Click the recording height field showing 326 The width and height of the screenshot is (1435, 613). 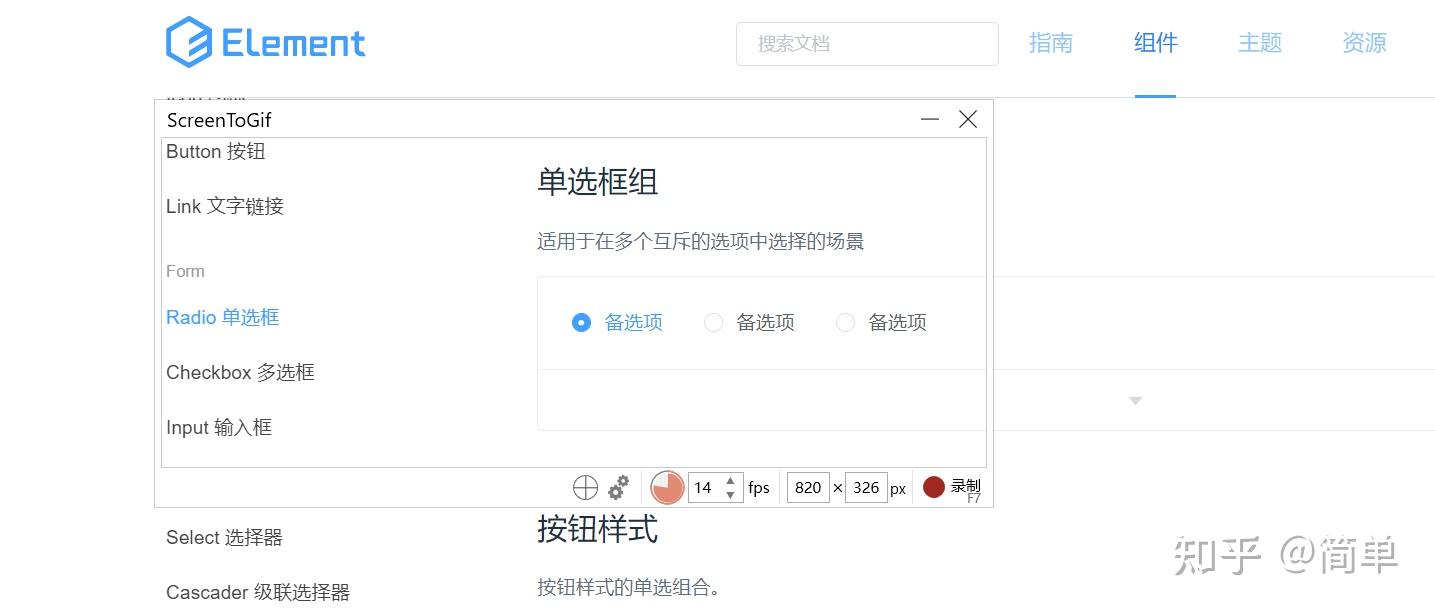point(866,487)
